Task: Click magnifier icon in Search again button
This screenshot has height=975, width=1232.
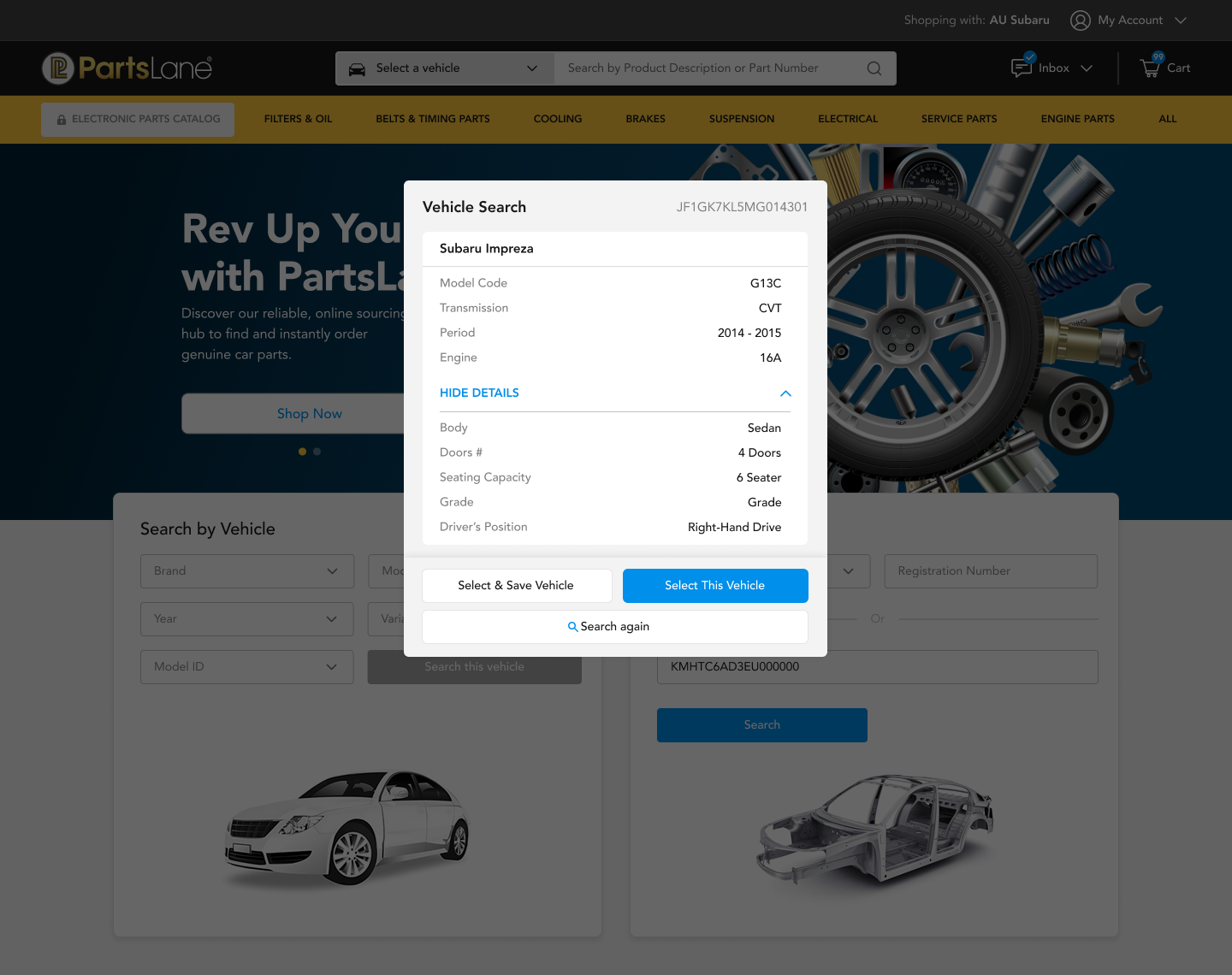Action: pos(572,627)
